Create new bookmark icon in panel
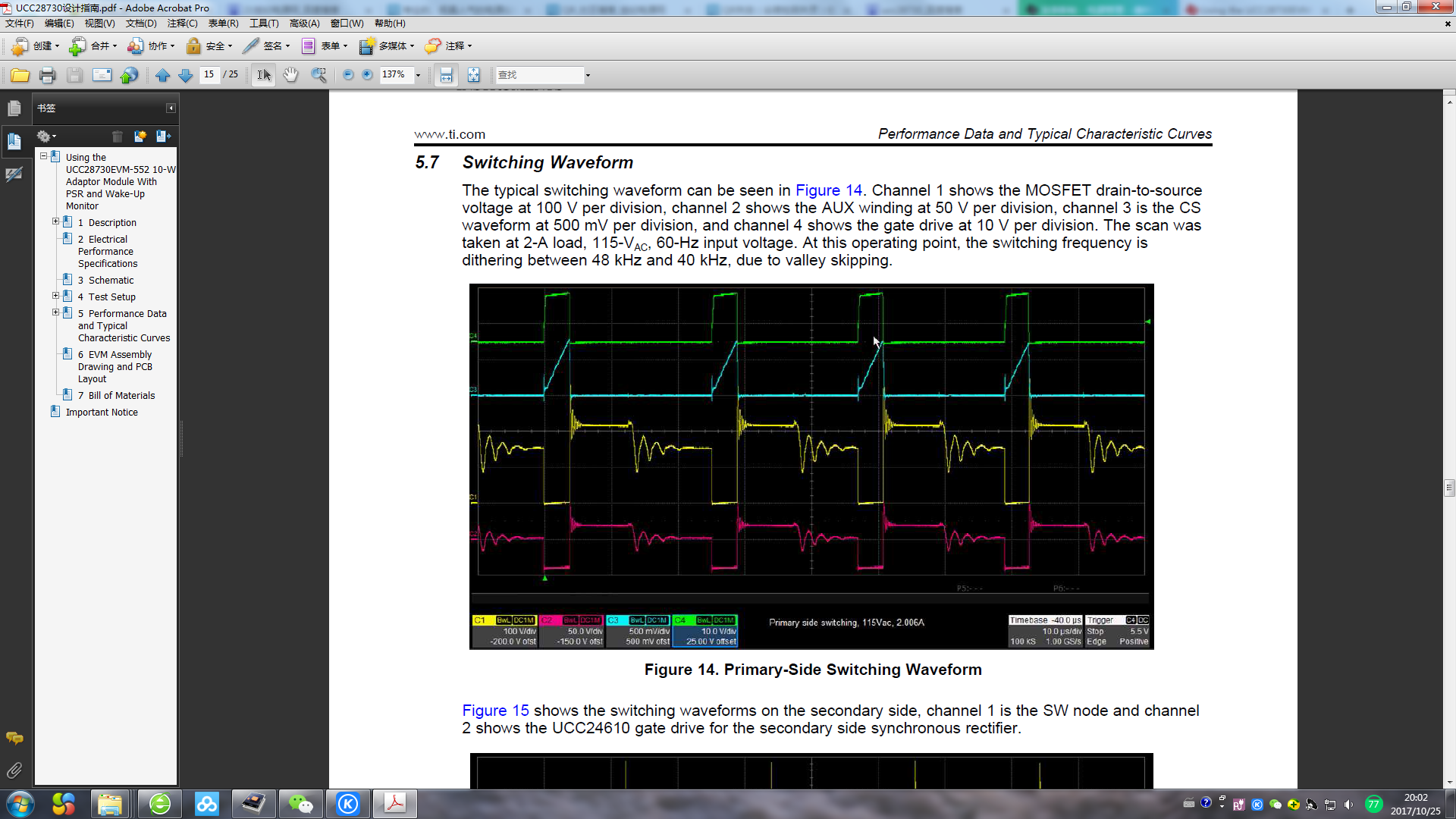1456x819 pixels. click(140, 136)
